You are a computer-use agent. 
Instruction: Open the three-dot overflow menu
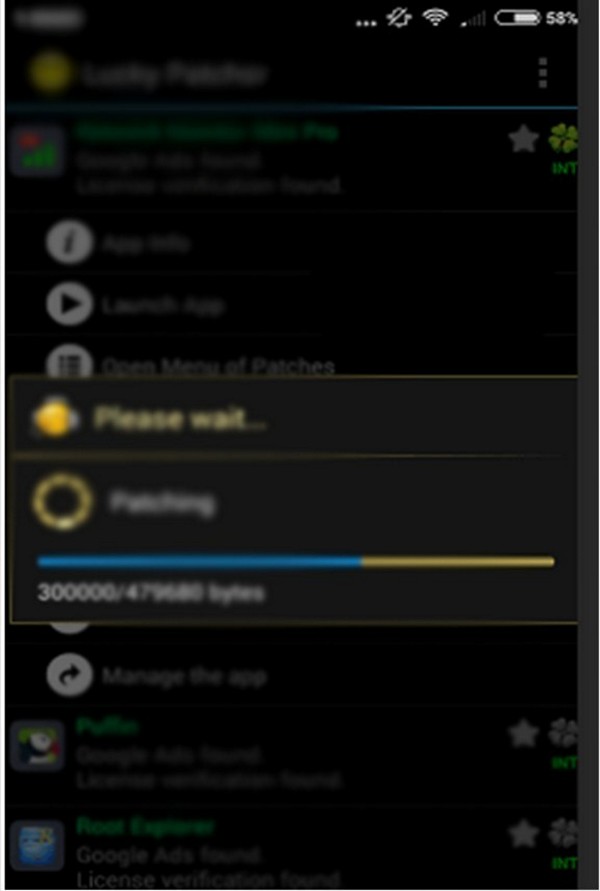tap(543, 72)
